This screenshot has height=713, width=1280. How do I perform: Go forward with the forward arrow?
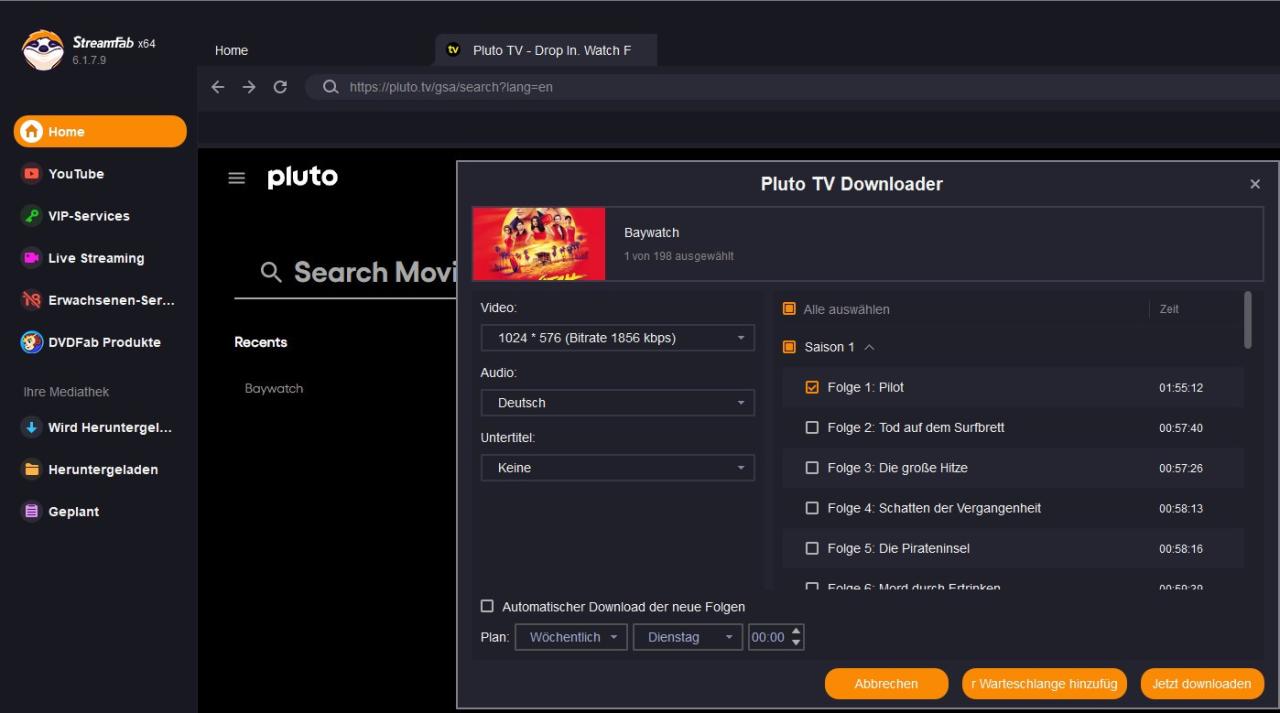[249, 87]
